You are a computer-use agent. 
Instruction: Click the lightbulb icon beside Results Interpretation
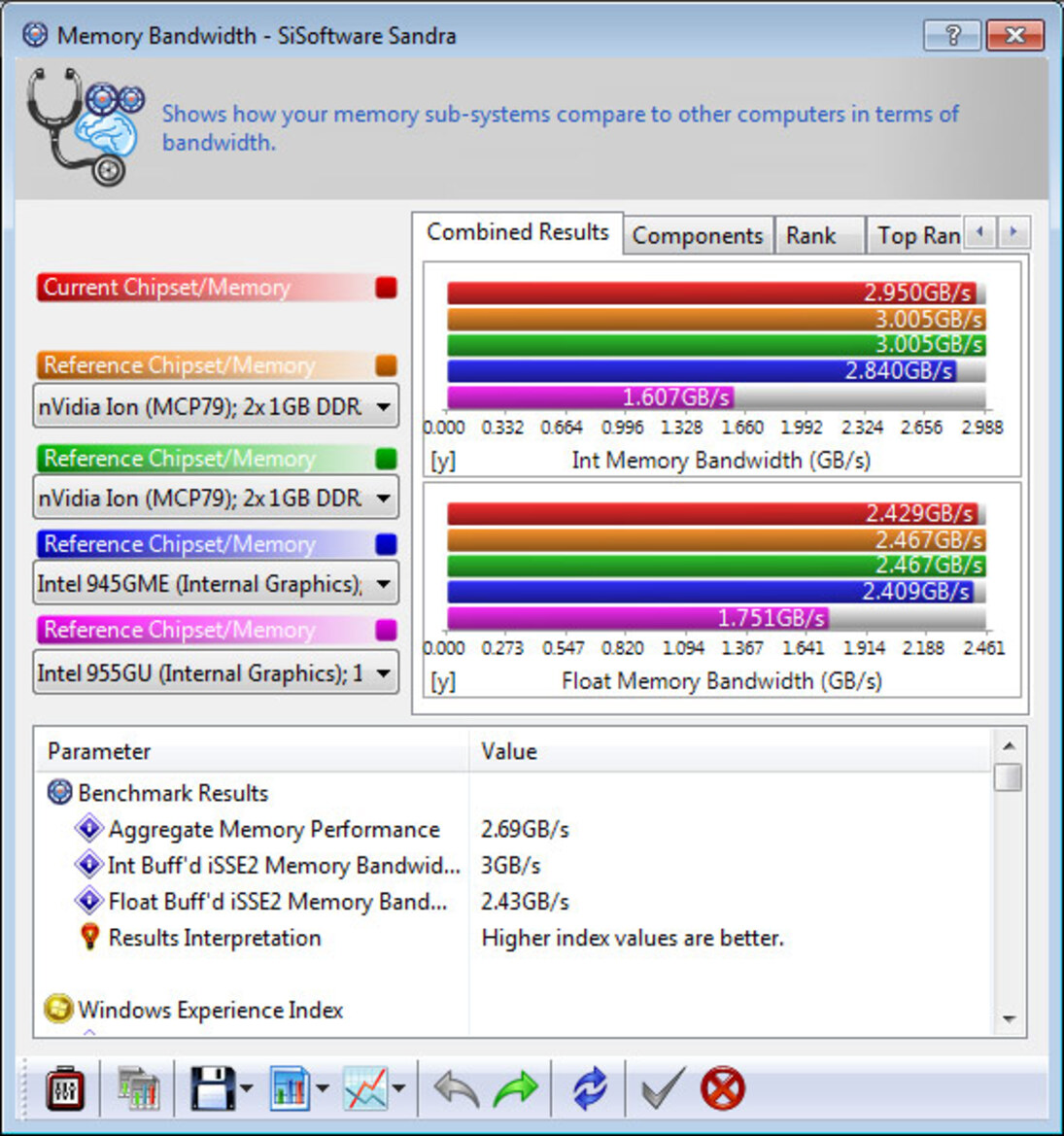point(89,936)
